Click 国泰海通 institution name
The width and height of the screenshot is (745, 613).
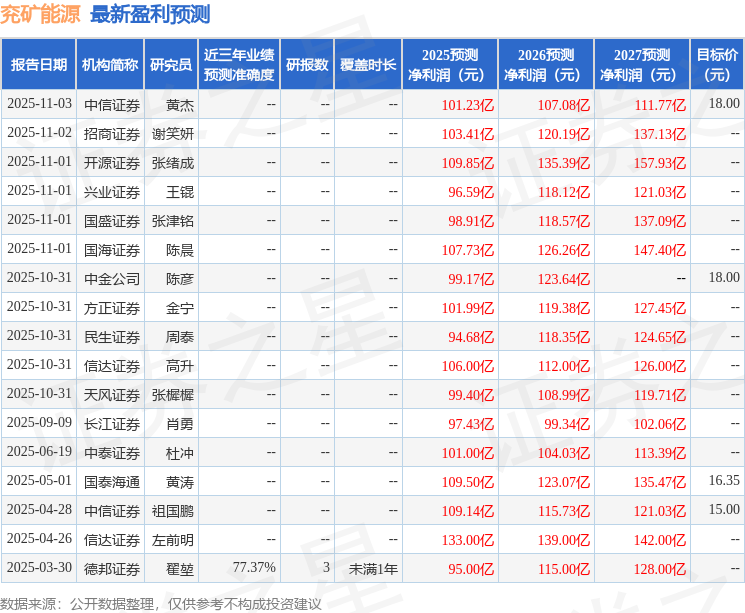point(112,482)
